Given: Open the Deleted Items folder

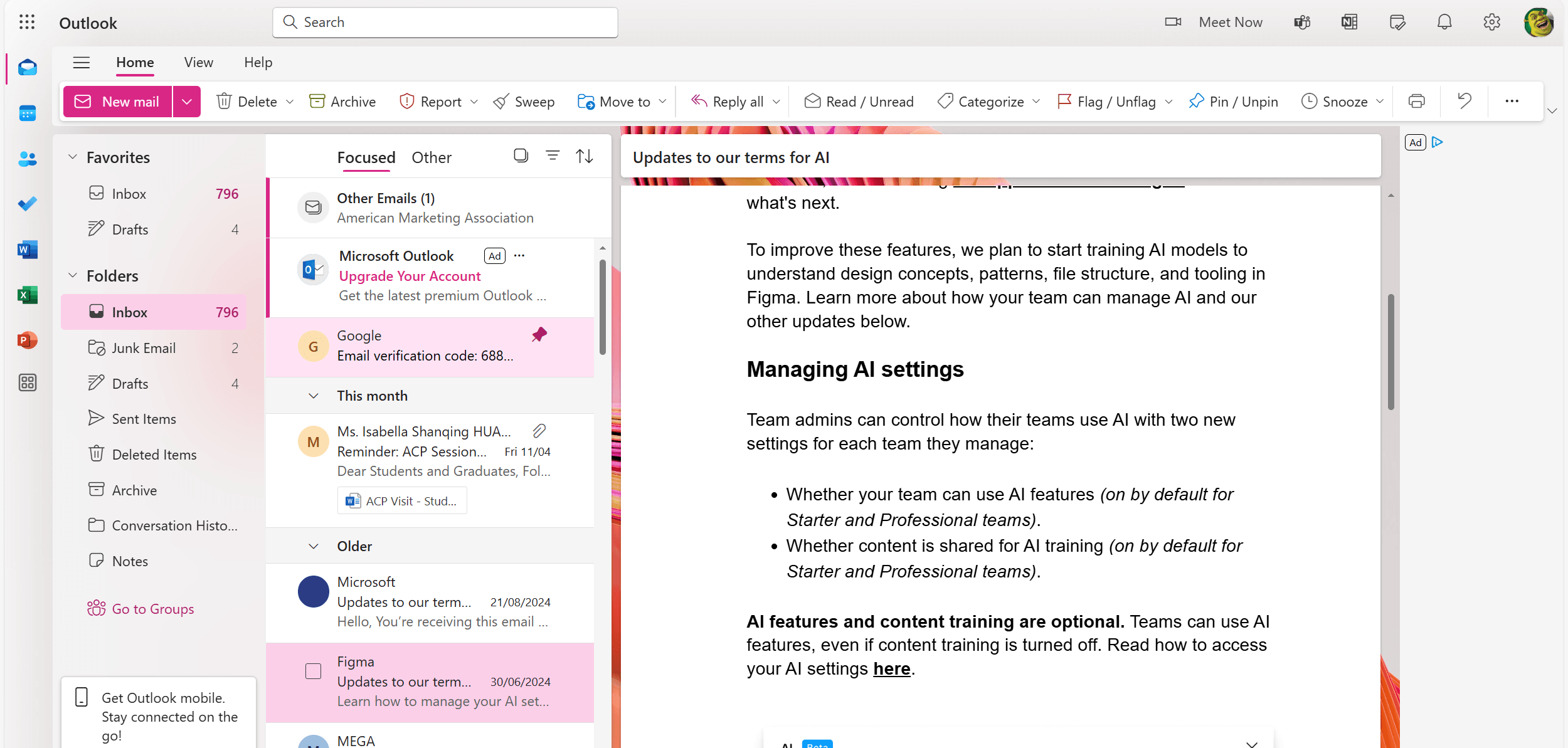Looking at the screenshot, I should 154,455.
